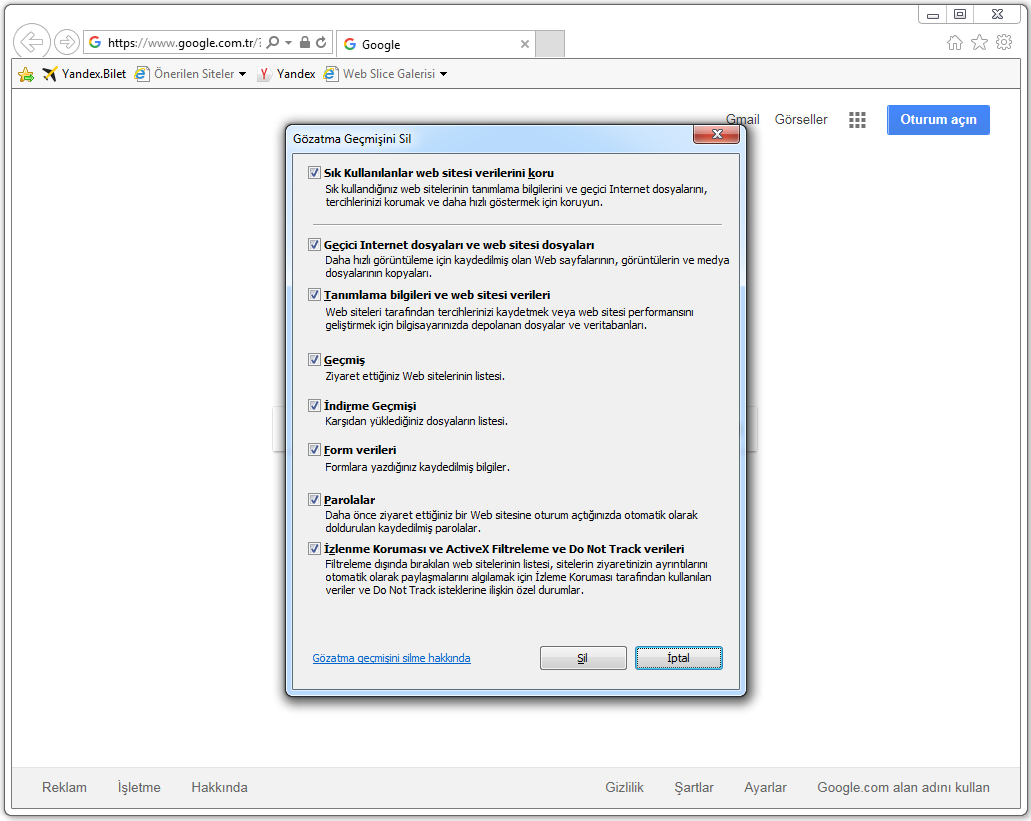1031x821 pixels.
Task: Open the new blank tab button
Action: click(550, 44)
